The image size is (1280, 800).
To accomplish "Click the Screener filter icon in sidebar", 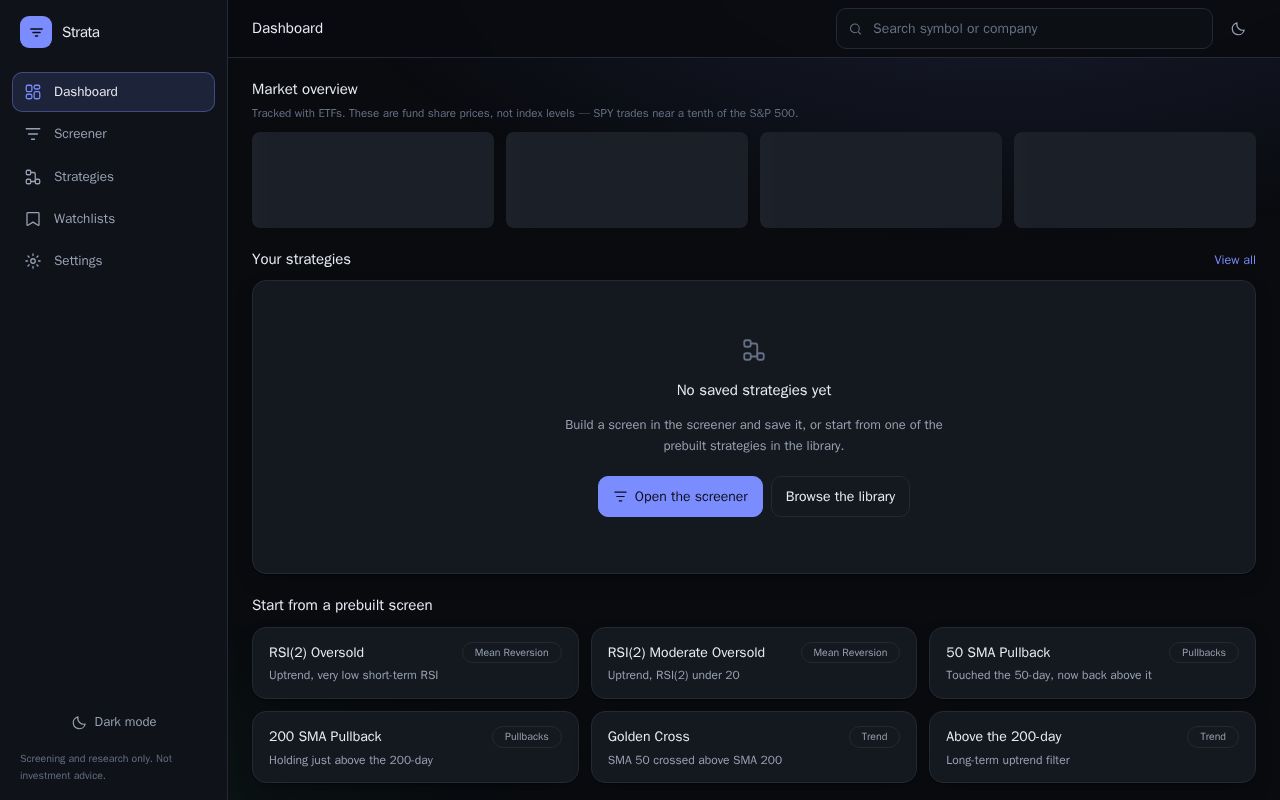I will pos(33,134).
